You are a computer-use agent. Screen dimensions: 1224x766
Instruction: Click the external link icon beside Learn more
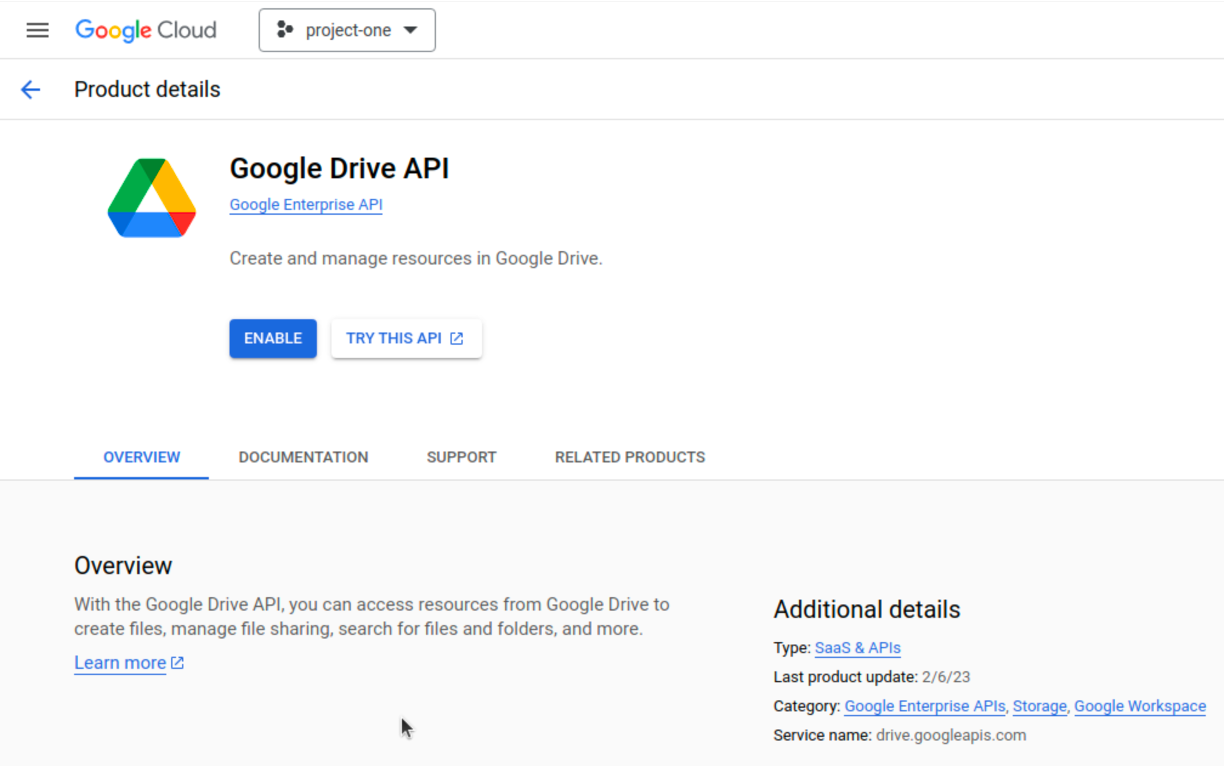click(x=176, y=662)
